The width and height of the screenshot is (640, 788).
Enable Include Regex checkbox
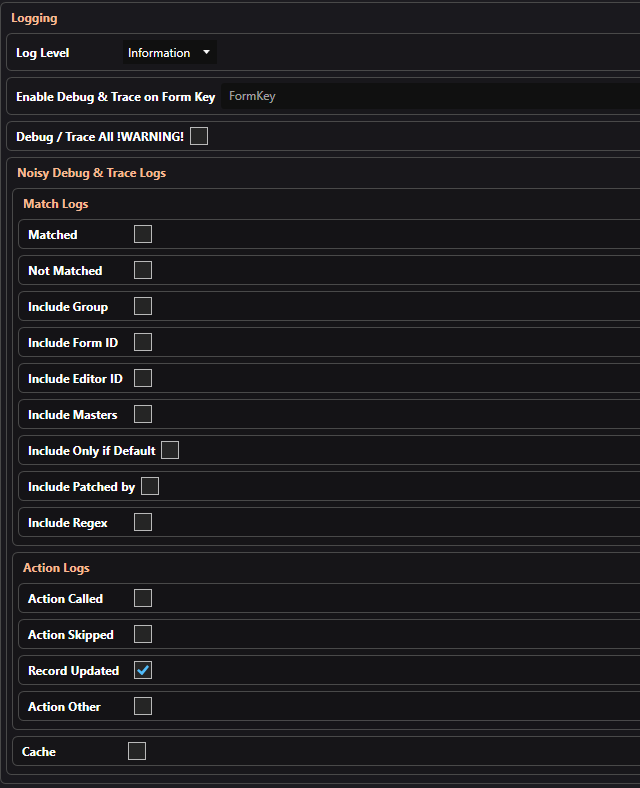(143, 523)
